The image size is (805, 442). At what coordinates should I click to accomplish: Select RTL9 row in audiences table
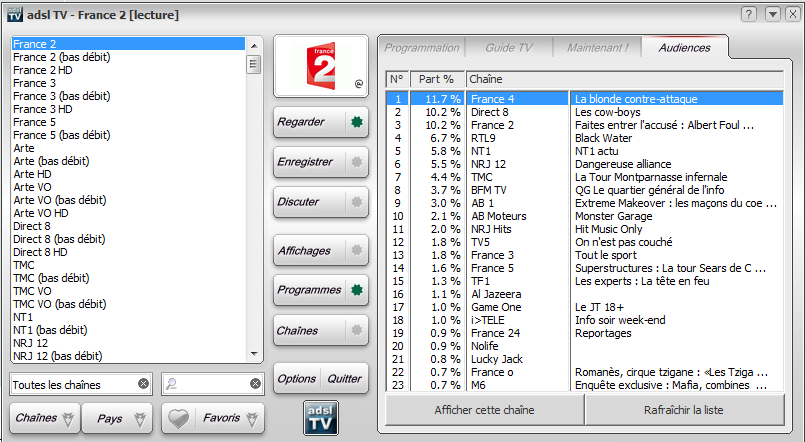(x=585, y=138)
